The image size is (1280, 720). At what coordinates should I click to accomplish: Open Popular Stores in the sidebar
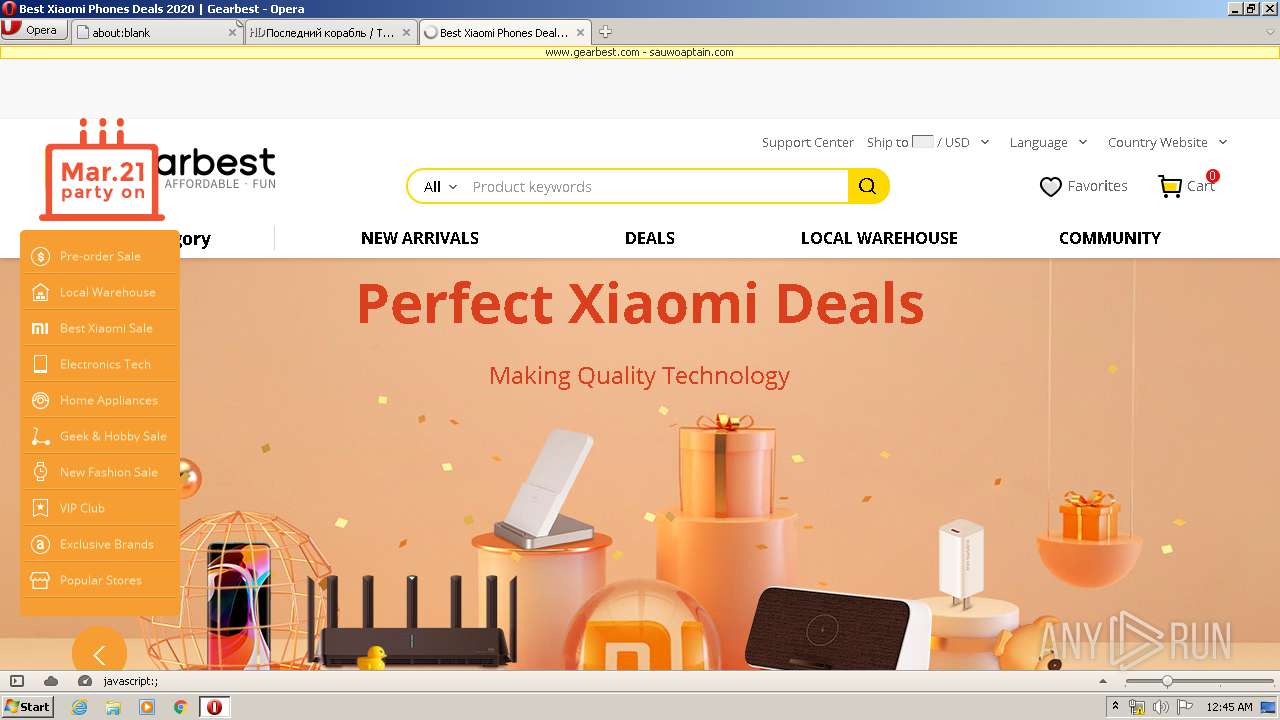click(100, 580)
